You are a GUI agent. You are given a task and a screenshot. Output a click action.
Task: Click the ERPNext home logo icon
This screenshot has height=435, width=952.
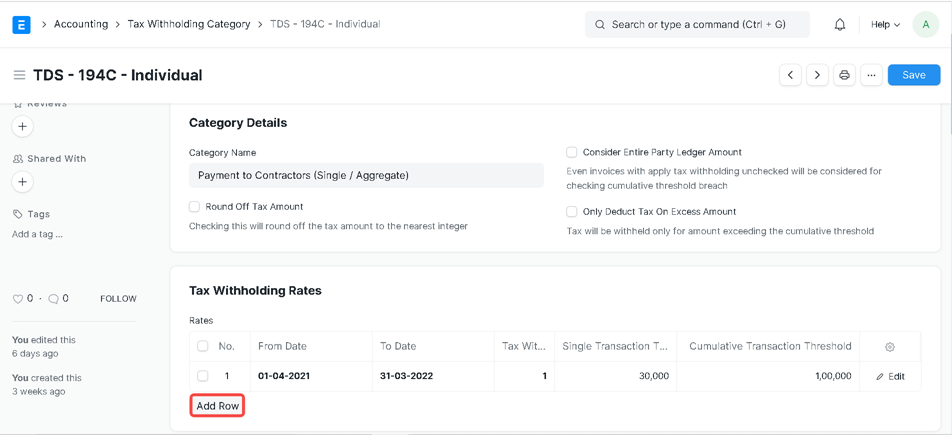[x=21, y=24]
